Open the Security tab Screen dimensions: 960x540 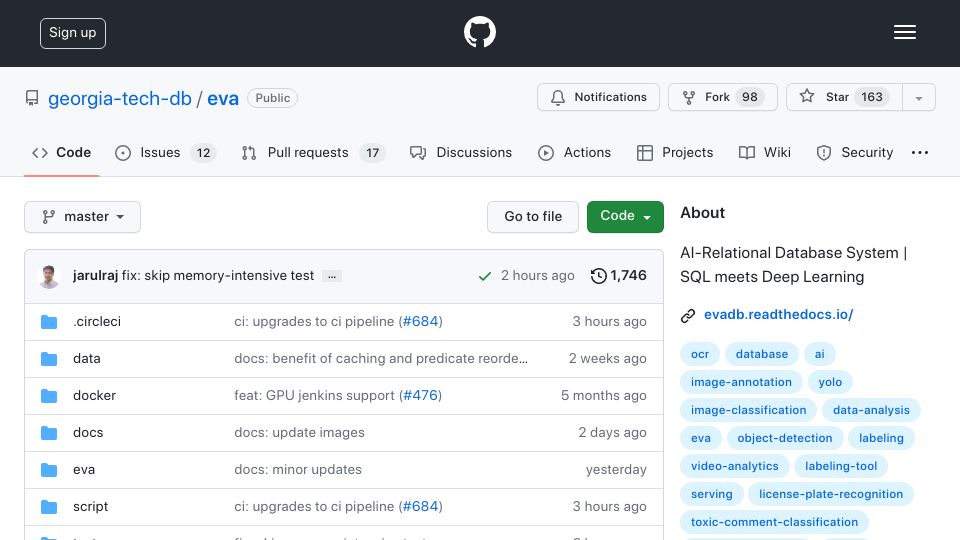(855, 152)
